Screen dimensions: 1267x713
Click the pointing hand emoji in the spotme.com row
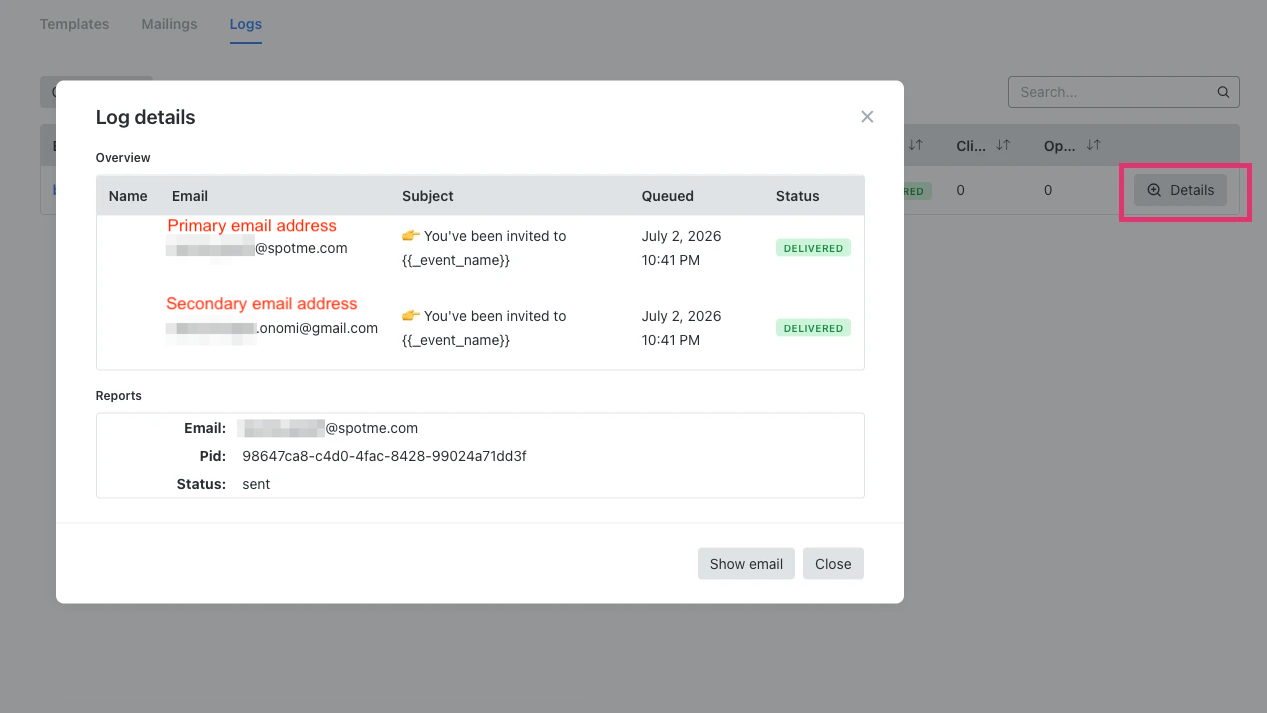click(x=410, y=236)
